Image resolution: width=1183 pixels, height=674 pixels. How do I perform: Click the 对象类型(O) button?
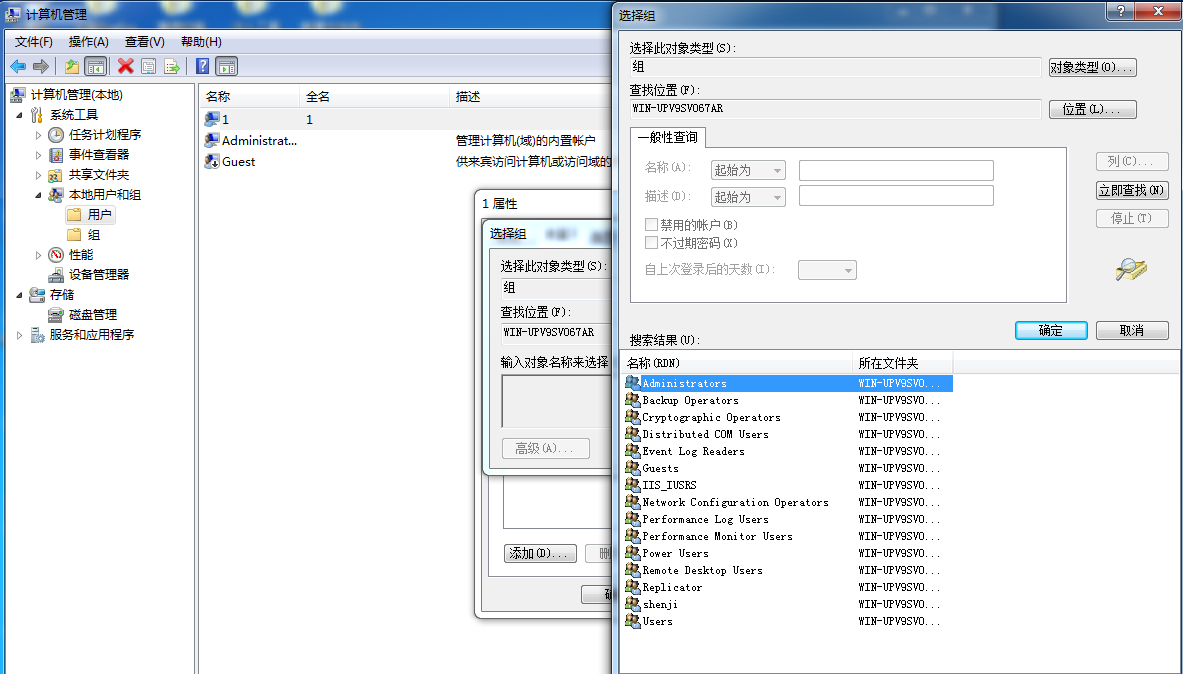point(1093,67)
